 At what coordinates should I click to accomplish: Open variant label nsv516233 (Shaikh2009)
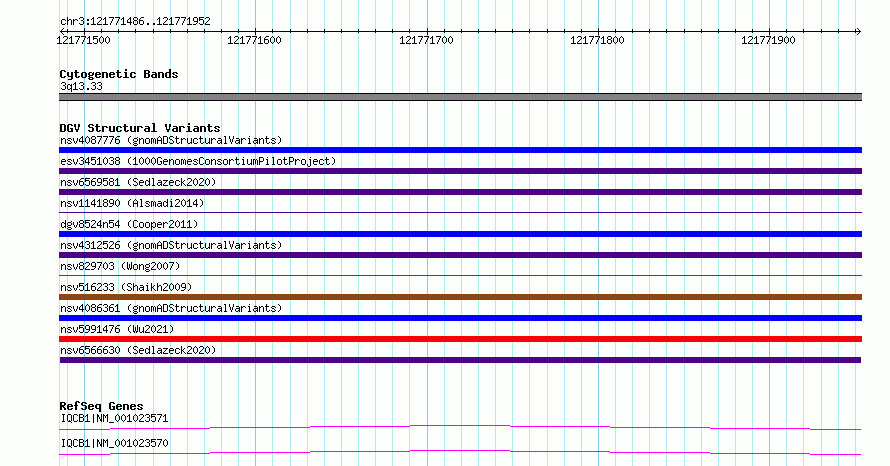pos(126,287)
